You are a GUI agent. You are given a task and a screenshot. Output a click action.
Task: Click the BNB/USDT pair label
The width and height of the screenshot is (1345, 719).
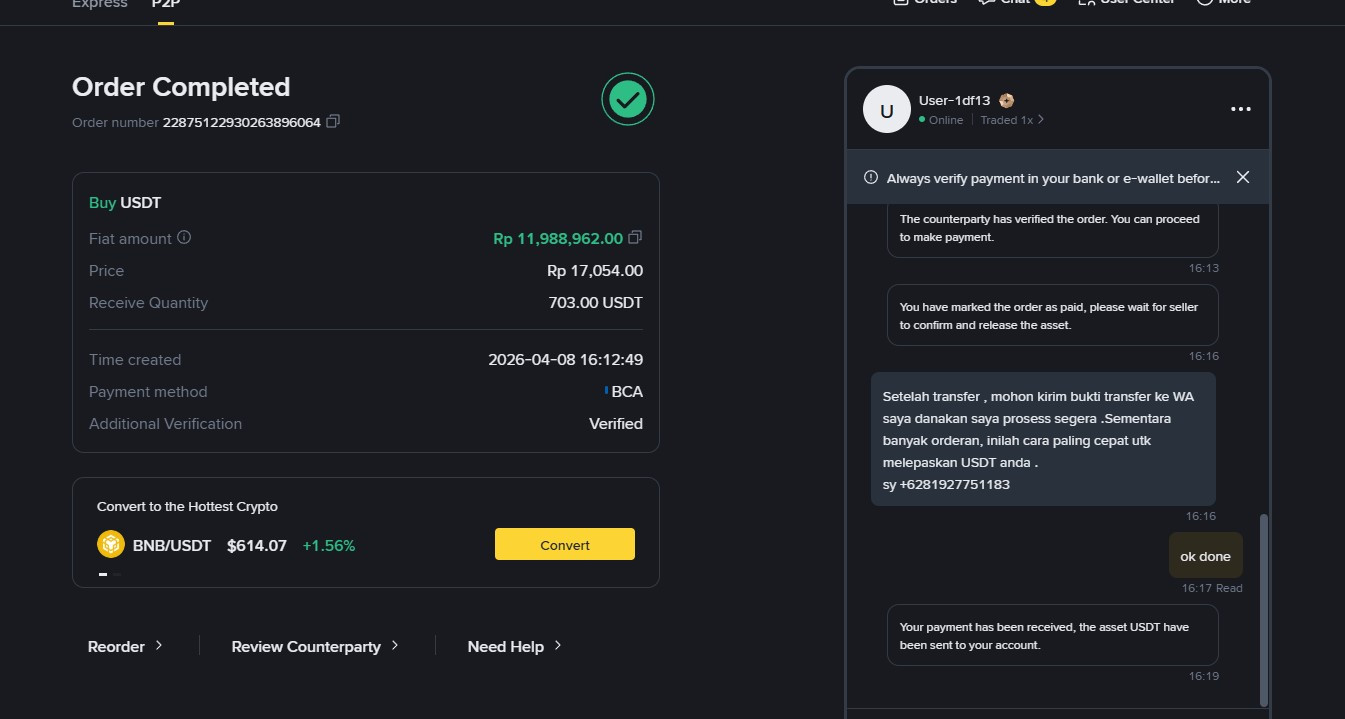(x=172, y=546)
